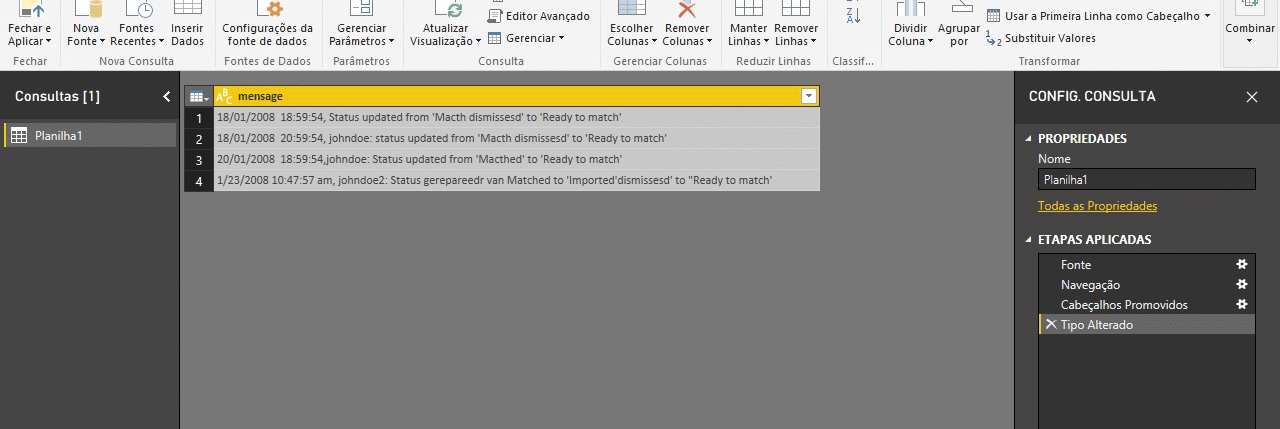Viewport: 1280px width, 429px height.
Task: Click the gear icon beside the Fonte step
Action: coord(1242,265)
